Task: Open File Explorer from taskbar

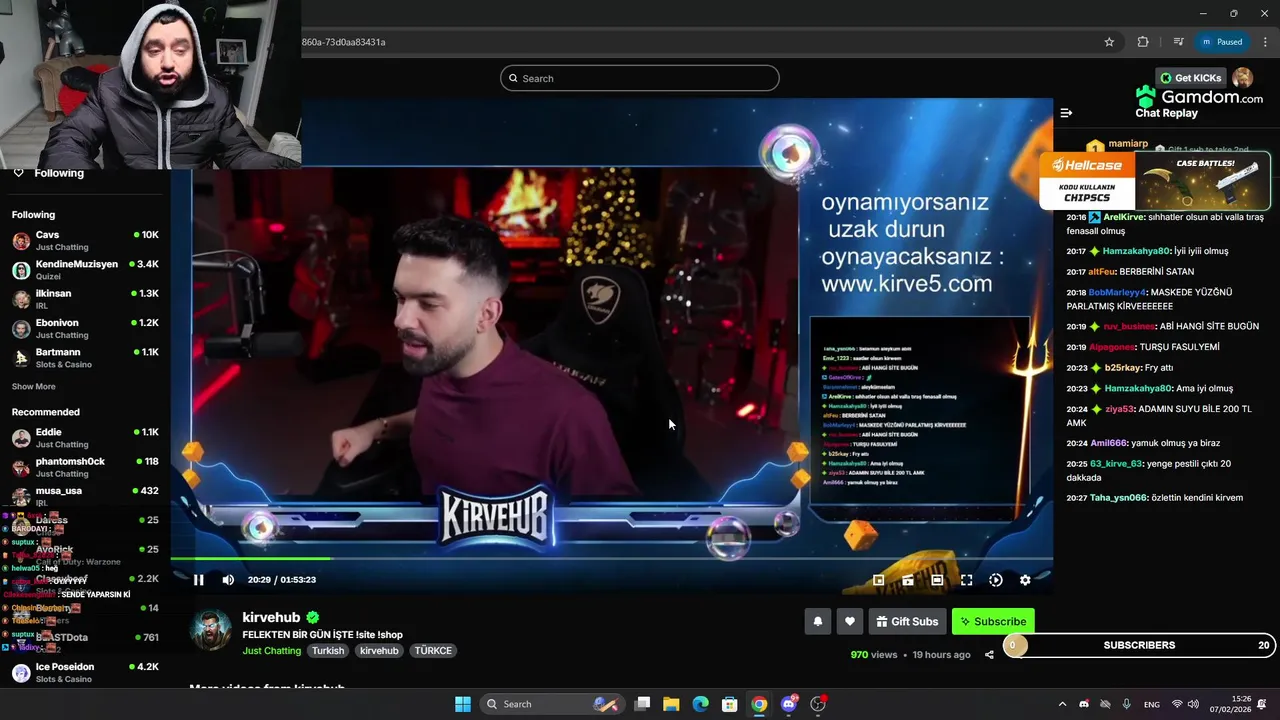Action: tap(671, 704)
